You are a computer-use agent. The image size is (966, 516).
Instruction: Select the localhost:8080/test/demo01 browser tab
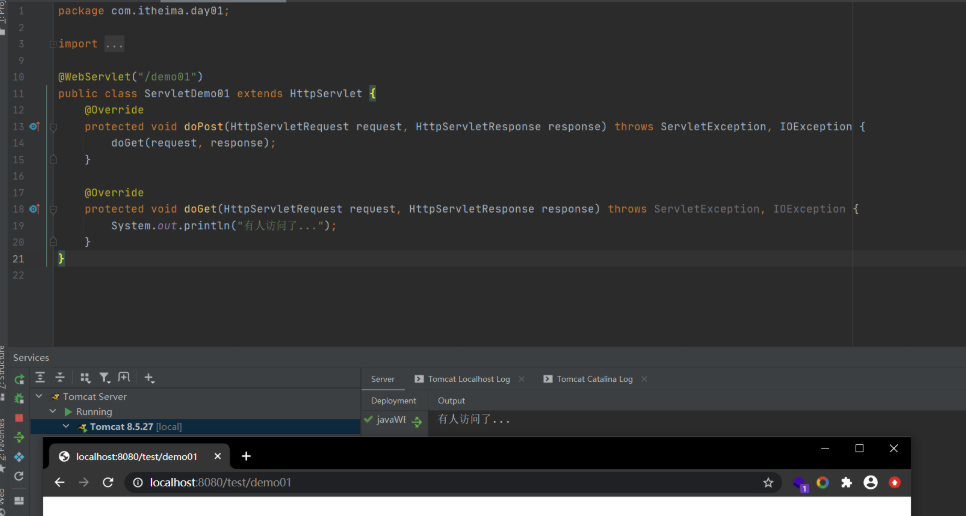point(136,456)
